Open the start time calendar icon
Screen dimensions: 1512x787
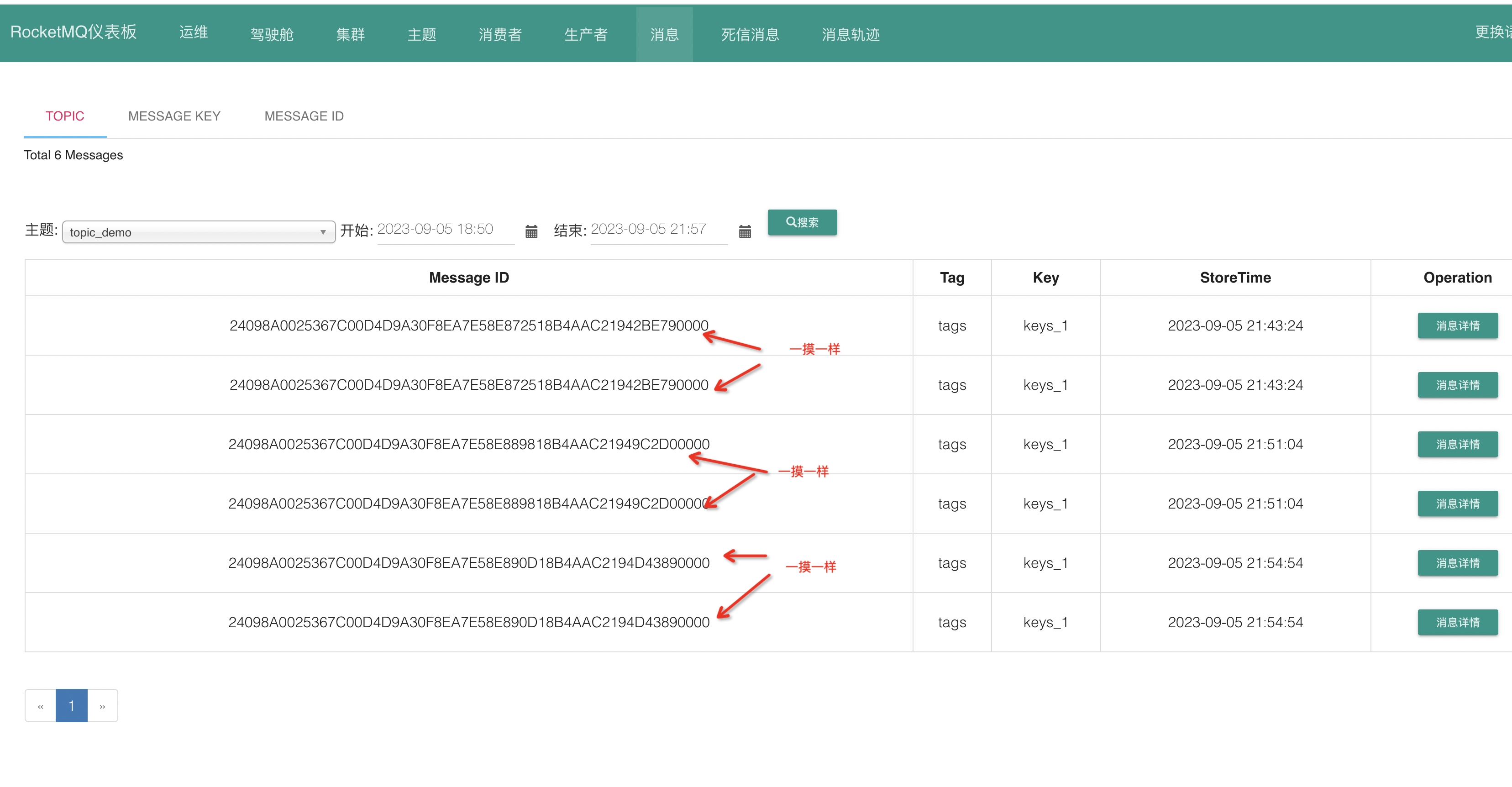531,231
